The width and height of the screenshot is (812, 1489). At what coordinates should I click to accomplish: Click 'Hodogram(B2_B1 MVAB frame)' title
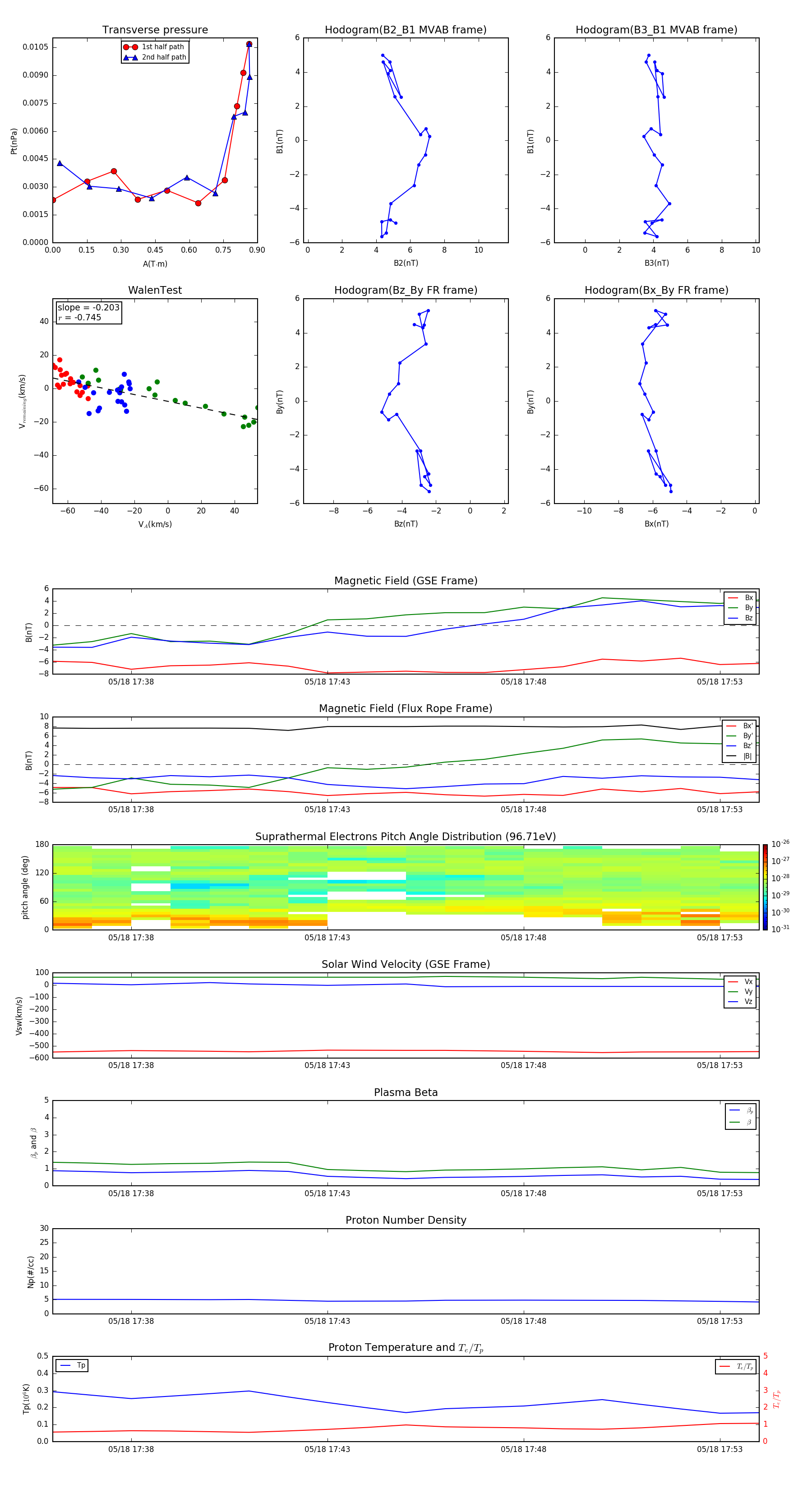coord(406,29)
